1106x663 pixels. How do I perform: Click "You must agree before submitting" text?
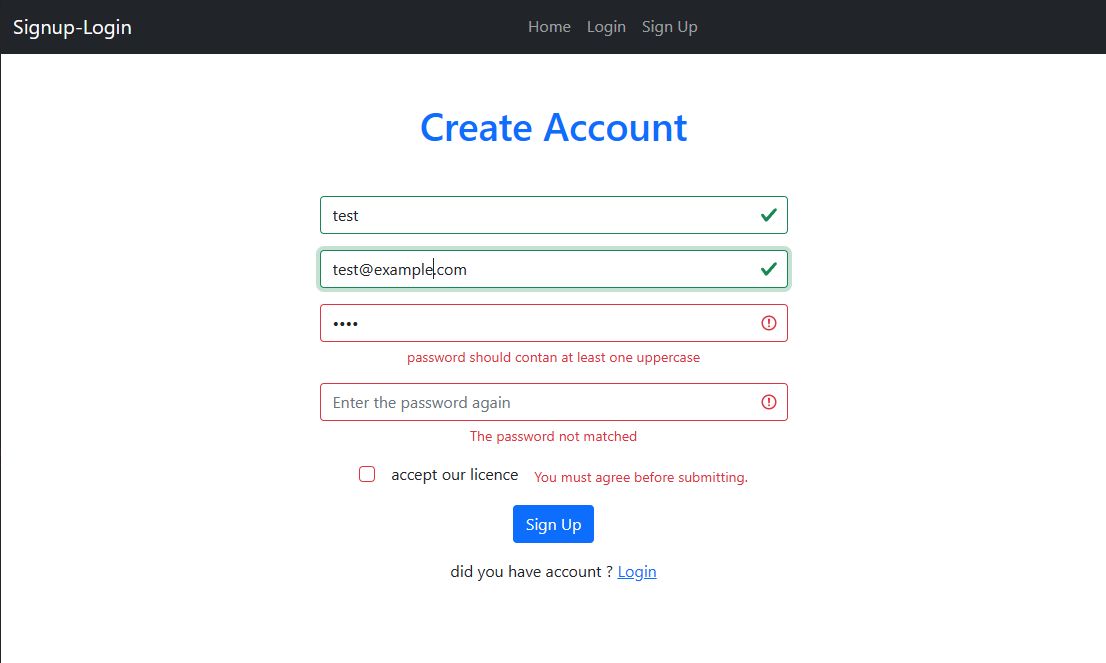point(641,478)
